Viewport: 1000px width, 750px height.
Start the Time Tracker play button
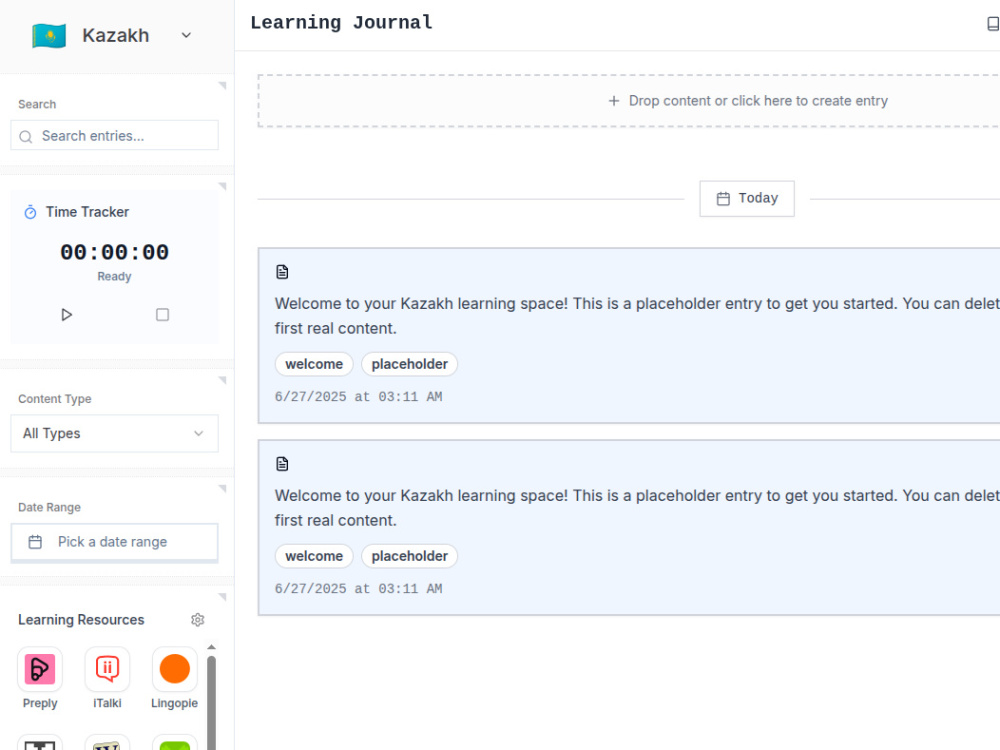tap(66, 314)
